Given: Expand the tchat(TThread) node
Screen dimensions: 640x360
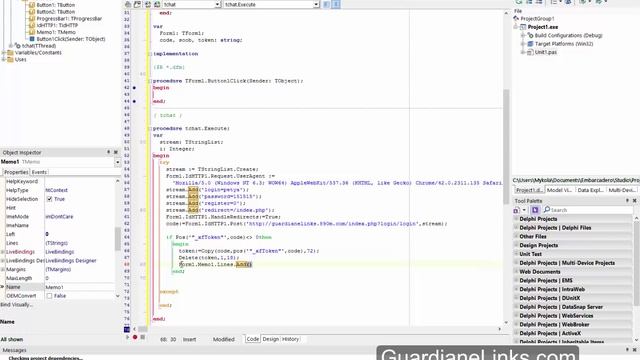Looking at the screenshot, I should [x=11, y=46].
